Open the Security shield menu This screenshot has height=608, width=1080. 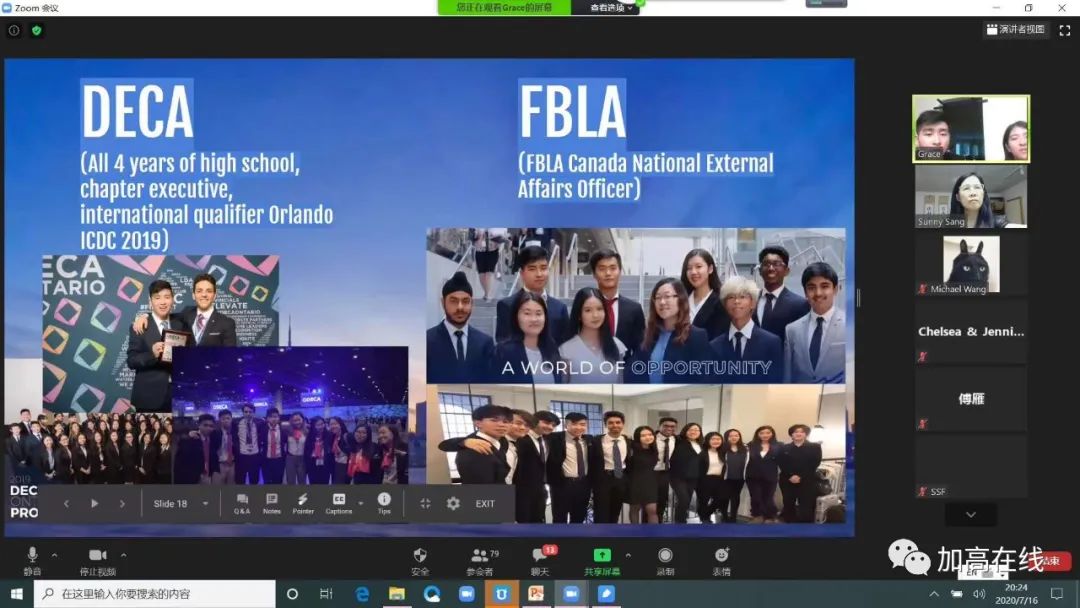pyautogui.click(x=419, y=560)
